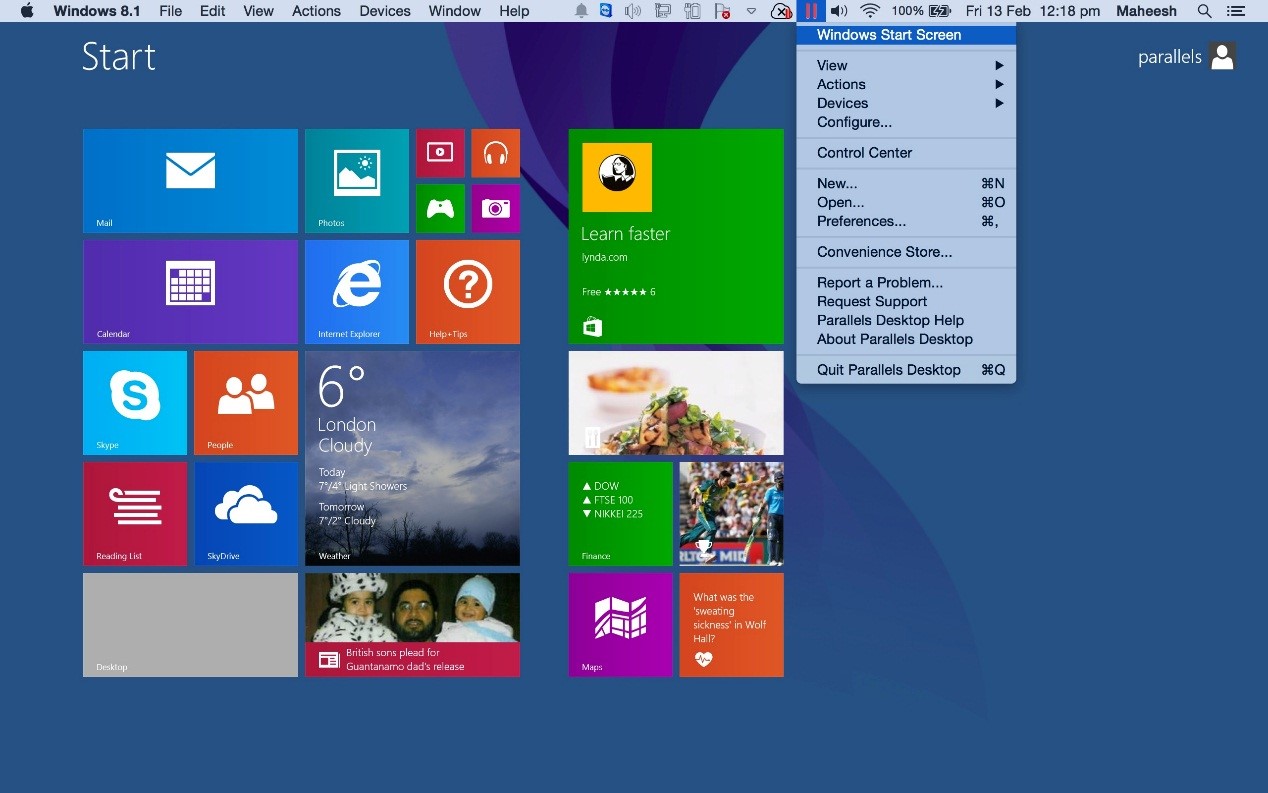Viewport: 1268px width, 793px height.
Task: Open the Health tile about sweating sickness
Action: pos(732,625)
